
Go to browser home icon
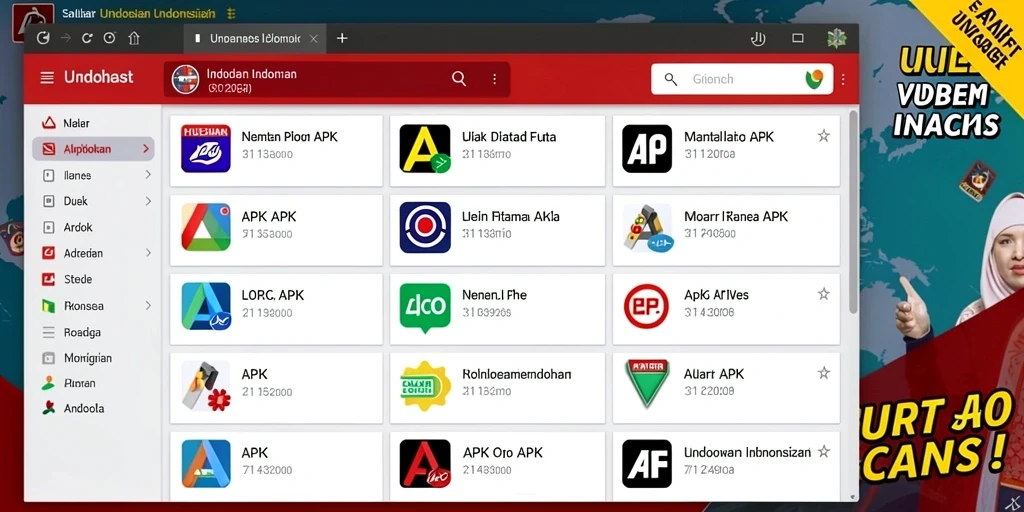pyautogui.click(x=134, y=38)
